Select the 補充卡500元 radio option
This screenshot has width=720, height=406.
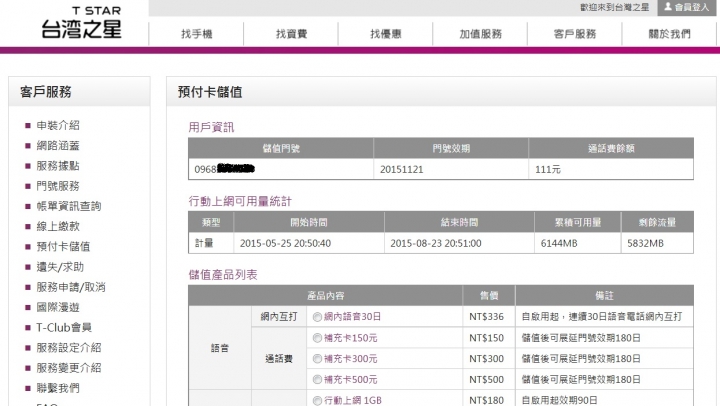click(x=317, y=379)
